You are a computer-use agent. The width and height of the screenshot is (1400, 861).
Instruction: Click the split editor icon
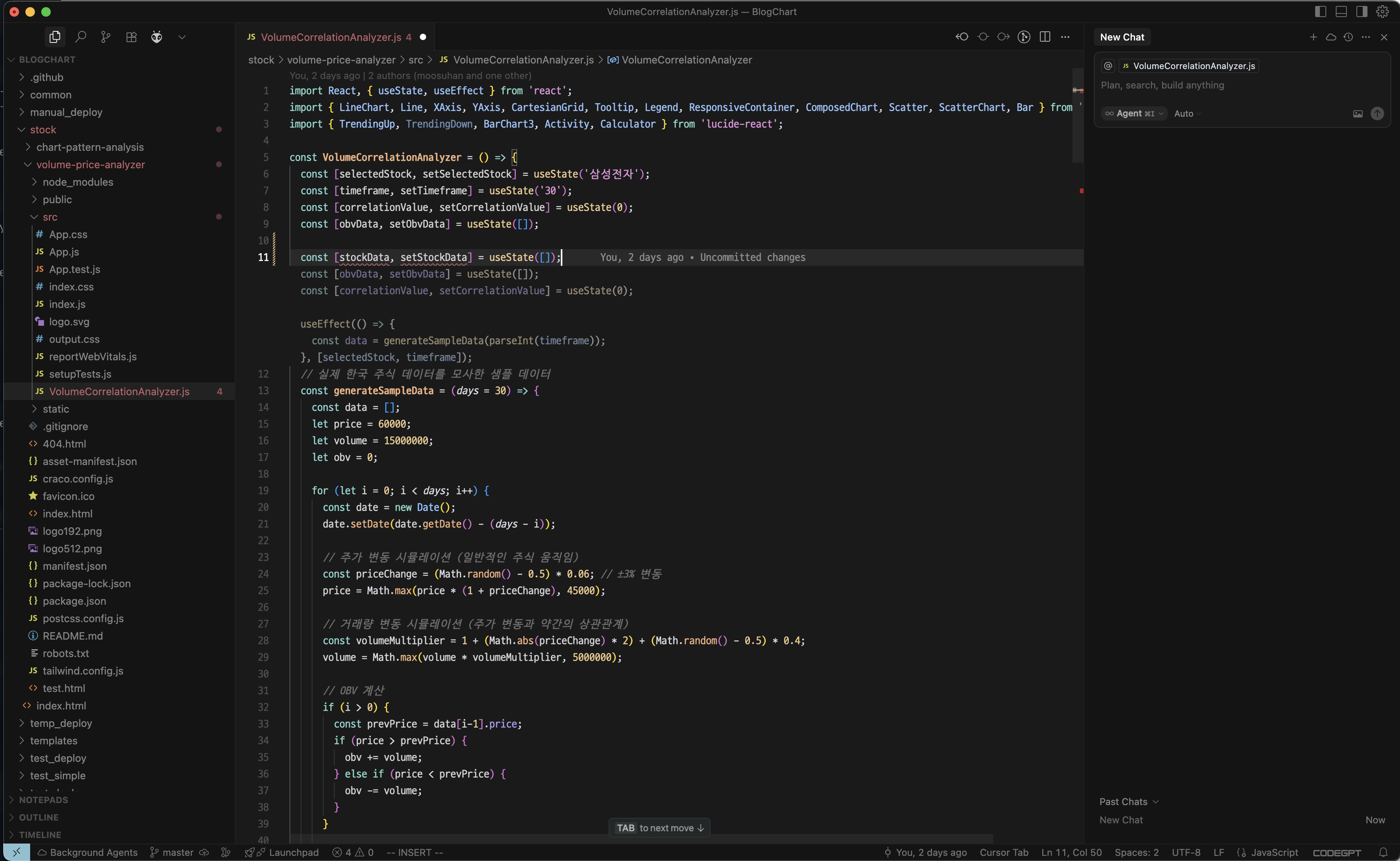[1045, 37]
